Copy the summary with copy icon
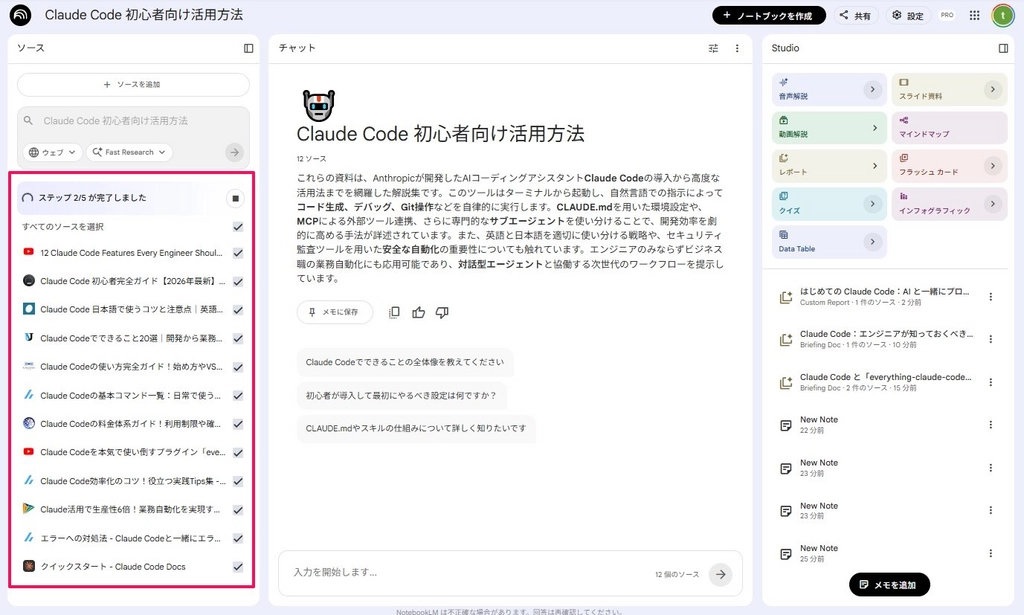The width and height of the screenshot is (1024, 615). pyautogui.click(x=394, y=313)
